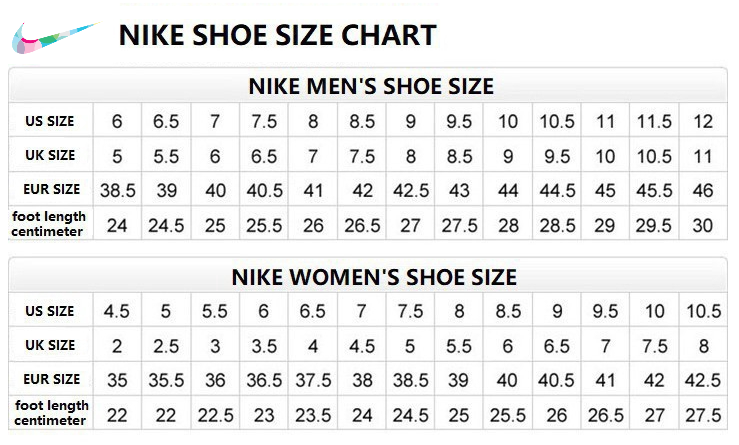Select women's US size 4.5 cell
This screenshot has width=739, height=445.
[x=117, y=311]
